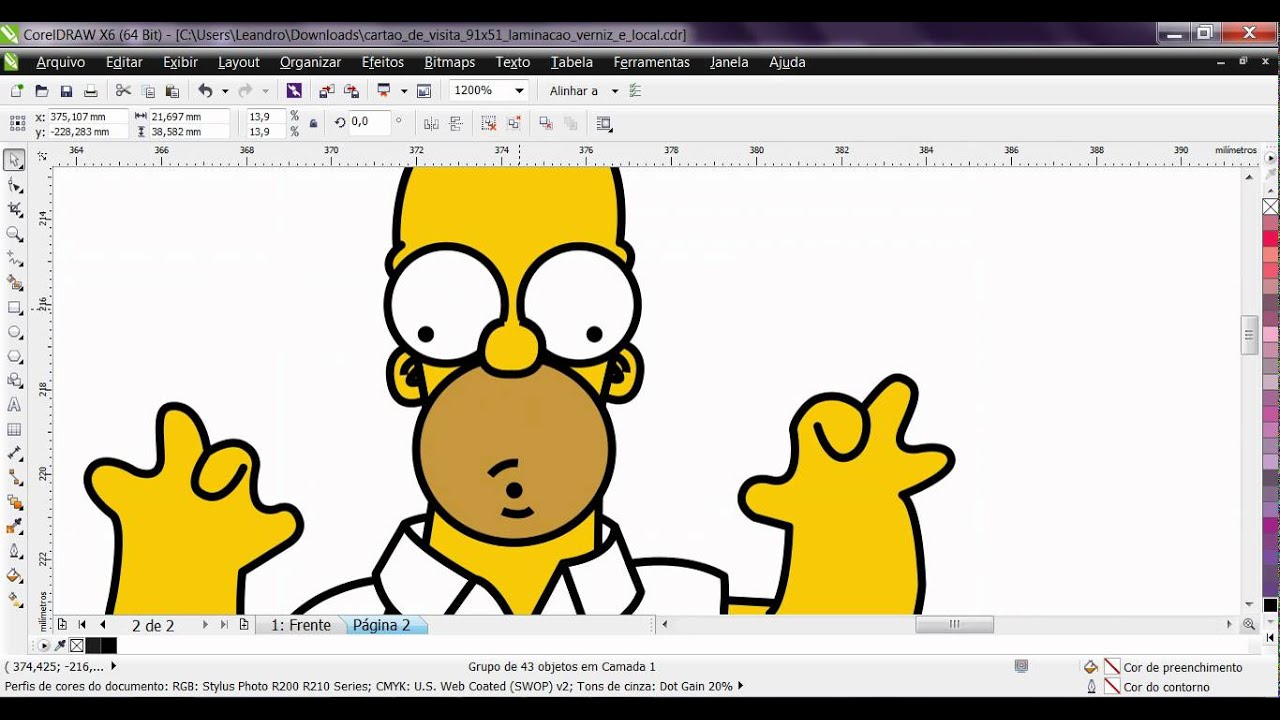1280x720 pixels.
Task: Click the Import icon
Action: [x=326, y=91]
